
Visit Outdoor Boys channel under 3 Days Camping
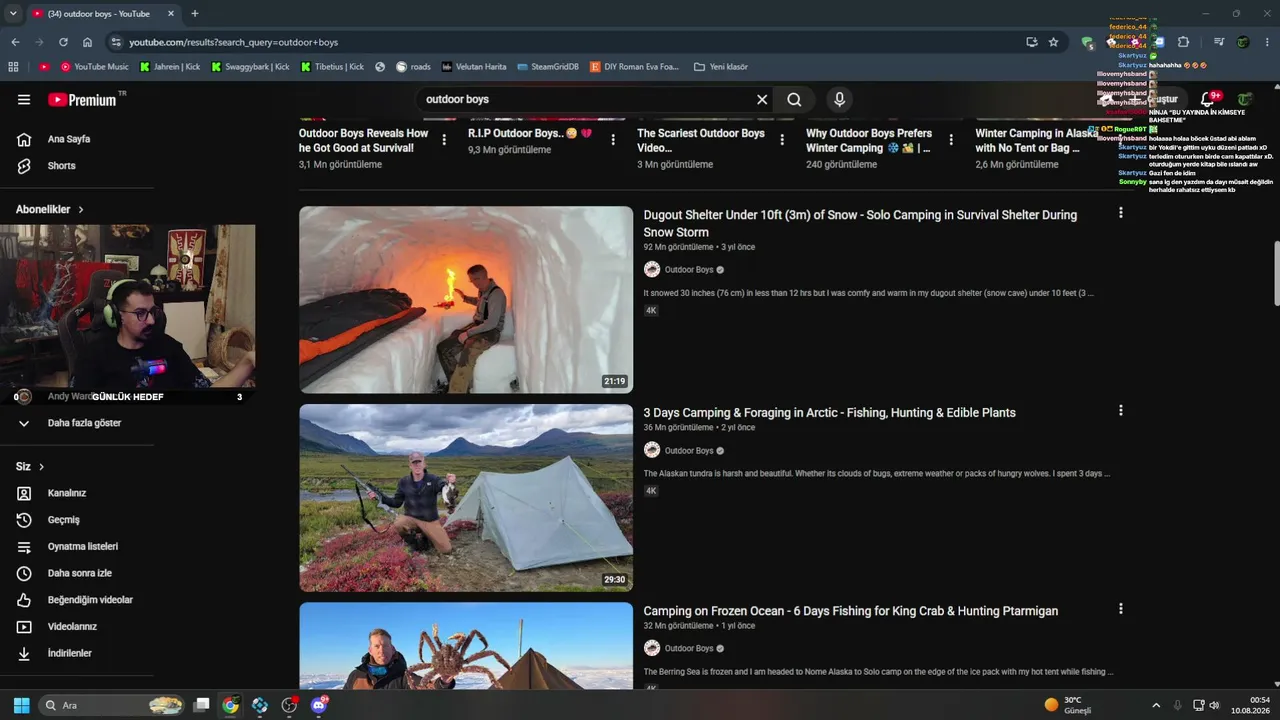[x=689, y=451]
